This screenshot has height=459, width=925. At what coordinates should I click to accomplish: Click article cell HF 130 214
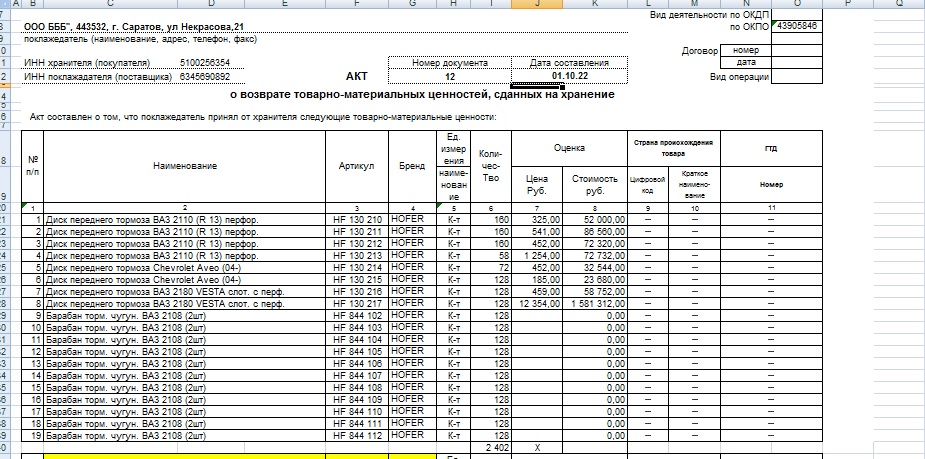(x=357, y=268)
